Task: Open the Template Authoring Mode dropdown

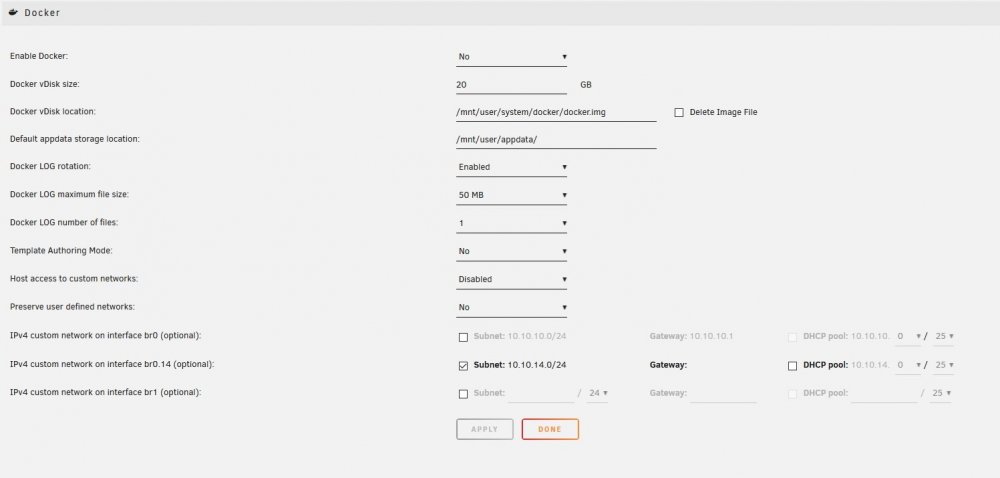Action: click(x=511, y=251)
